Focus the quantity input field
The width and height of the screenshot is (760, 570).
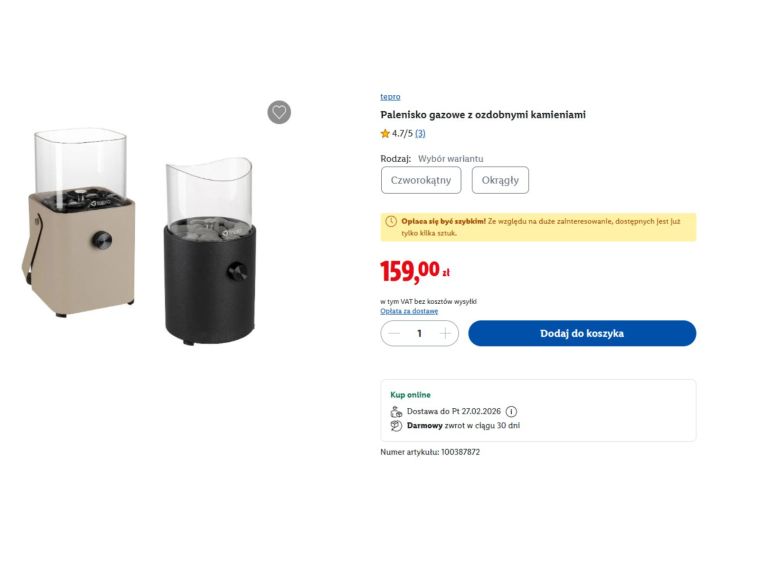click(x=419, y=334)
